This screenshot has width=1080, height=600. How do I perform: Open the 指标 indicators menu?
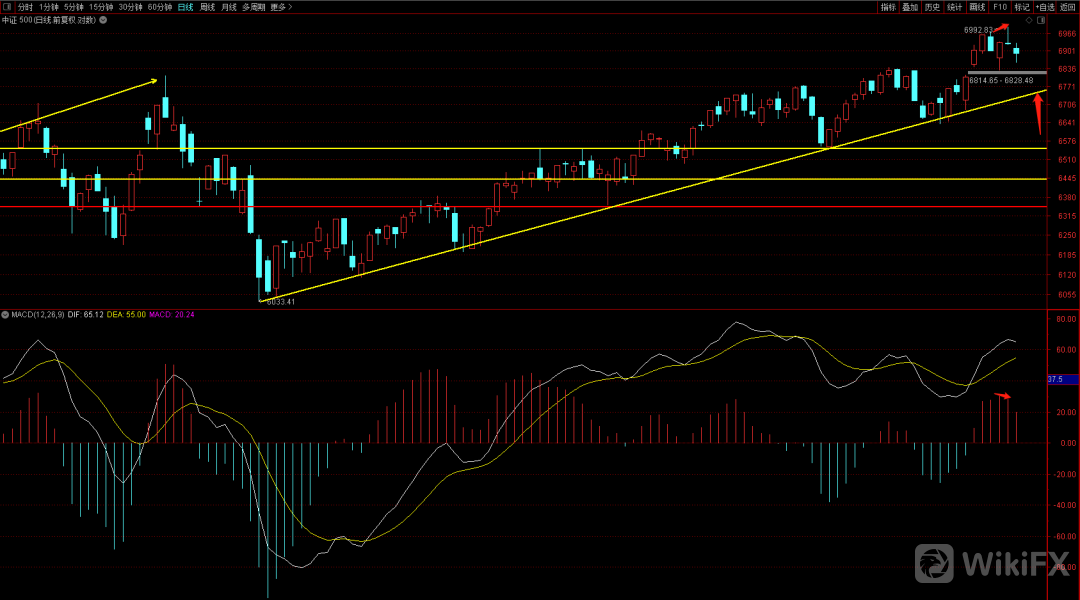coord(888,7)
